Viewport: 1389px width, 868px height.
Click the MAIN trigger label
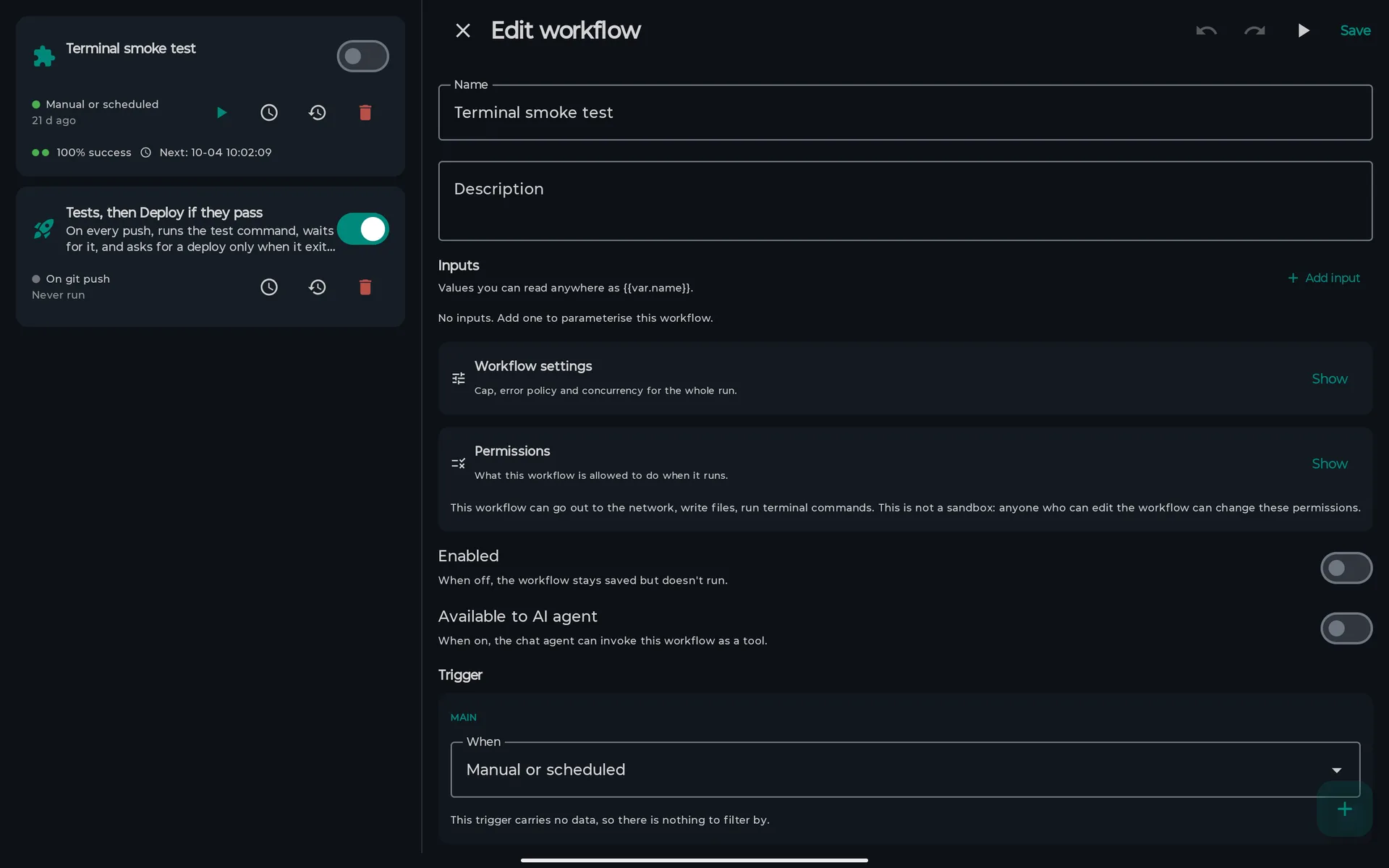pos(464,718)
